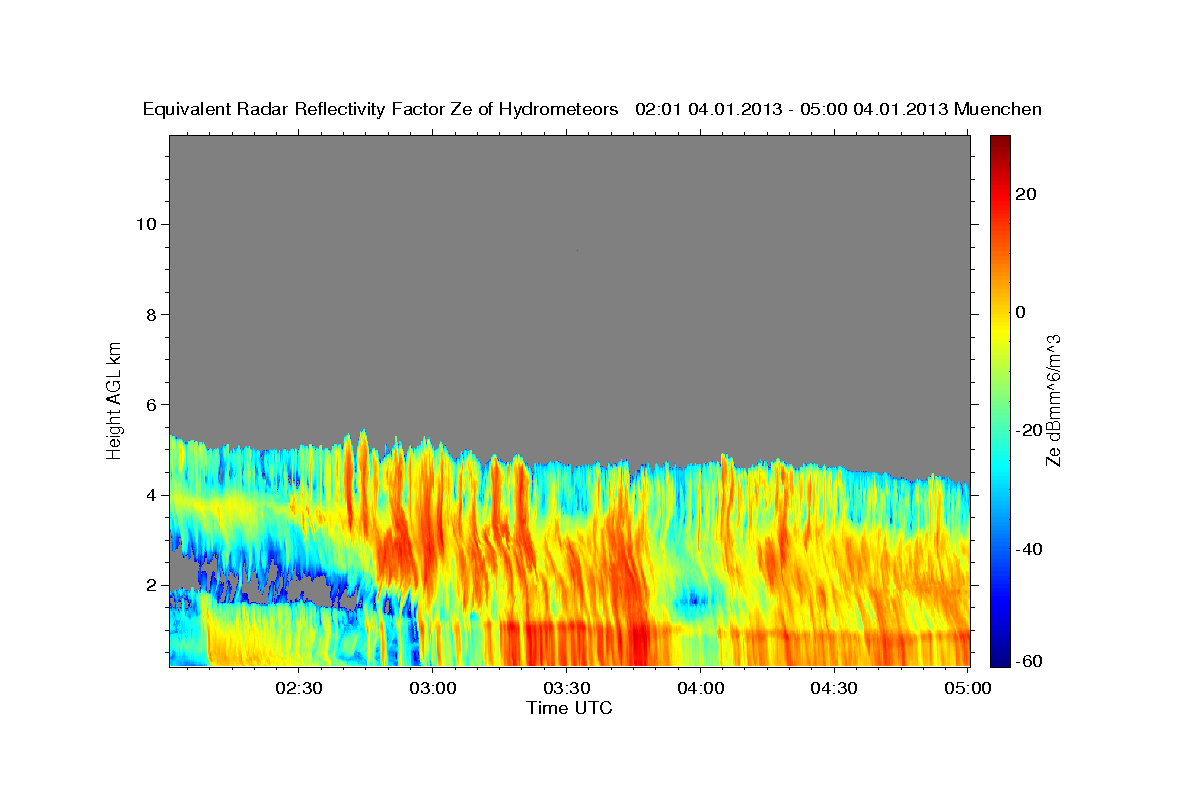Screen dimensions: 1200x800
Task: Click the height tick label 6
Action: tap(153, 405)
